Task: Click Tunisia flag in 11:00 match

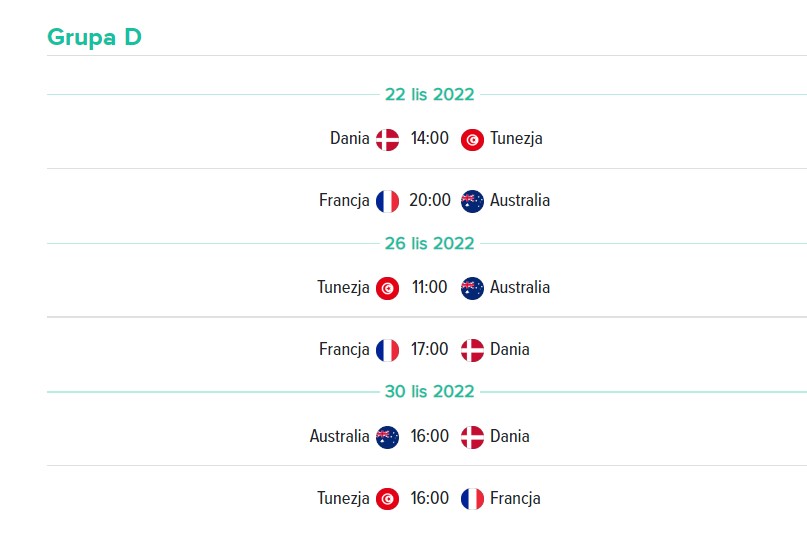Action: coord(387,288)
